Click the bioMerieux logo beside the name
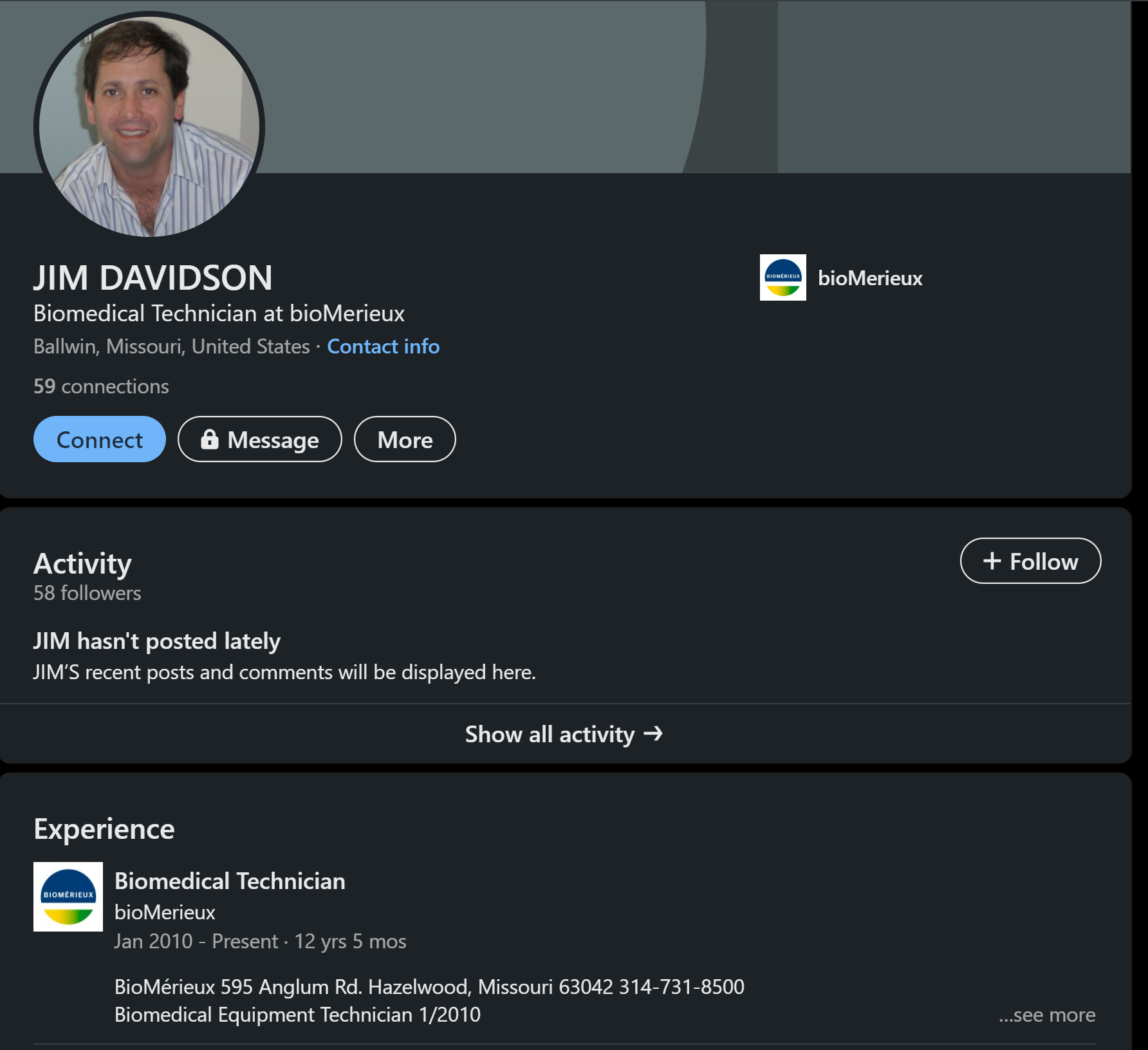The image size is (1148, 1050). coord(782,277)
